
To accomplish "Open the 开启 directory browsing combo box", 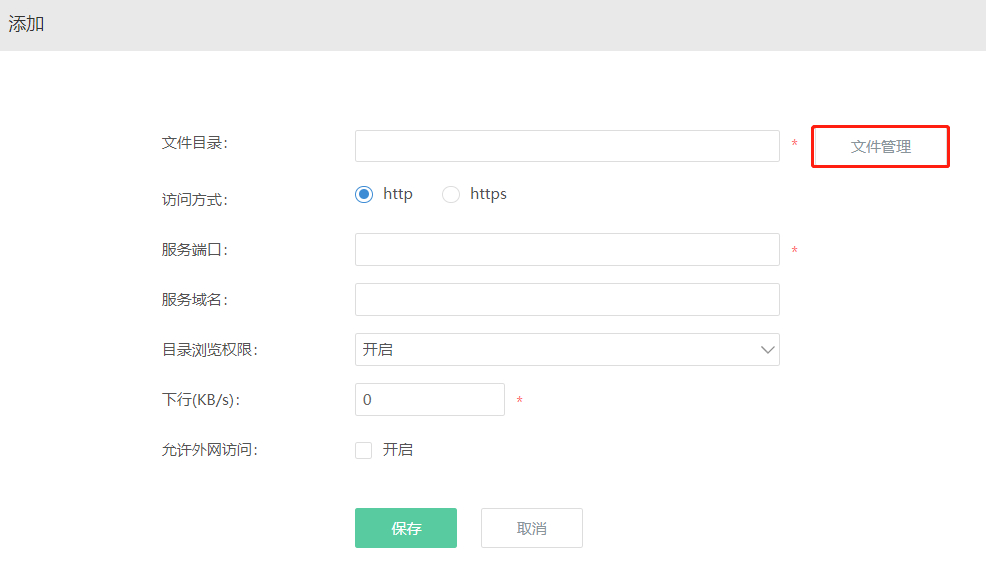I will pos(567,350).
